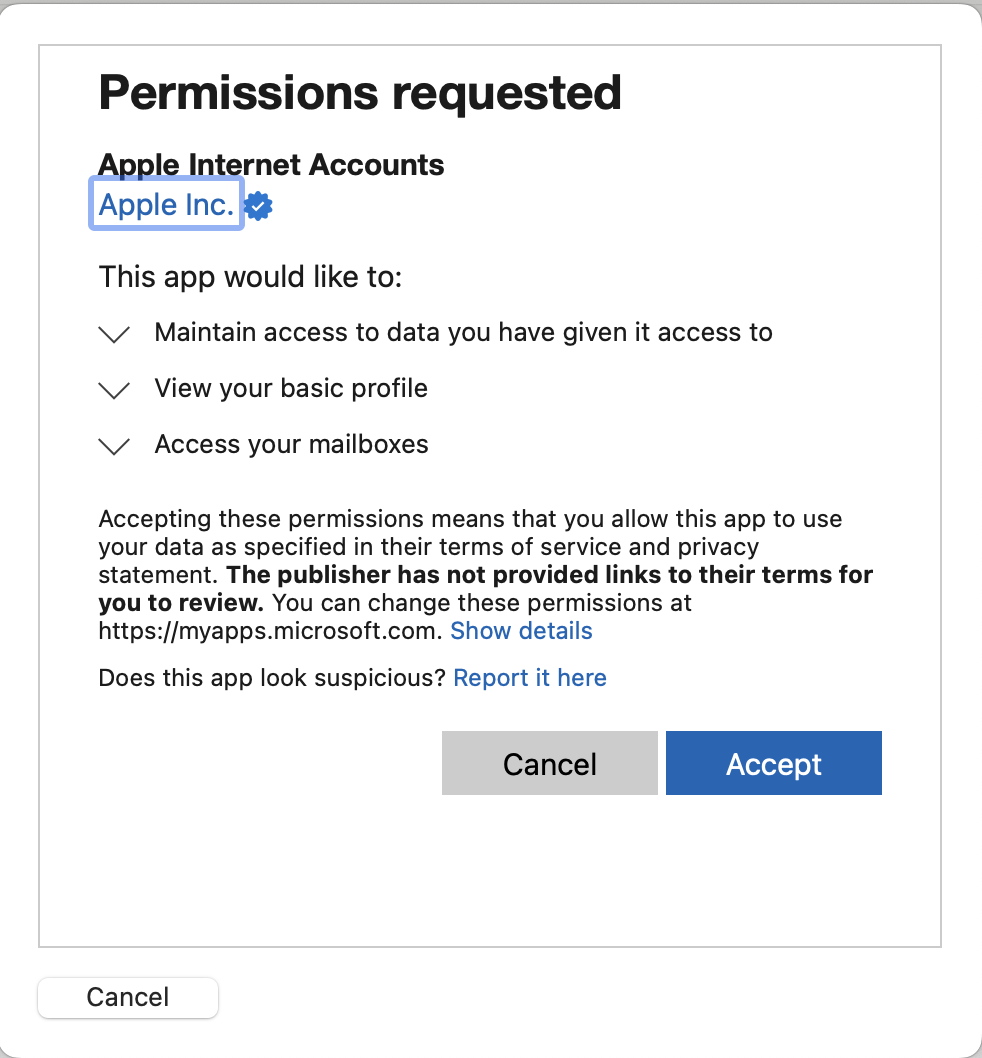This screenshot has width=982, height=1058.
Task: Click the blue verified publisher badge
Action: click(x=259, y=206)
